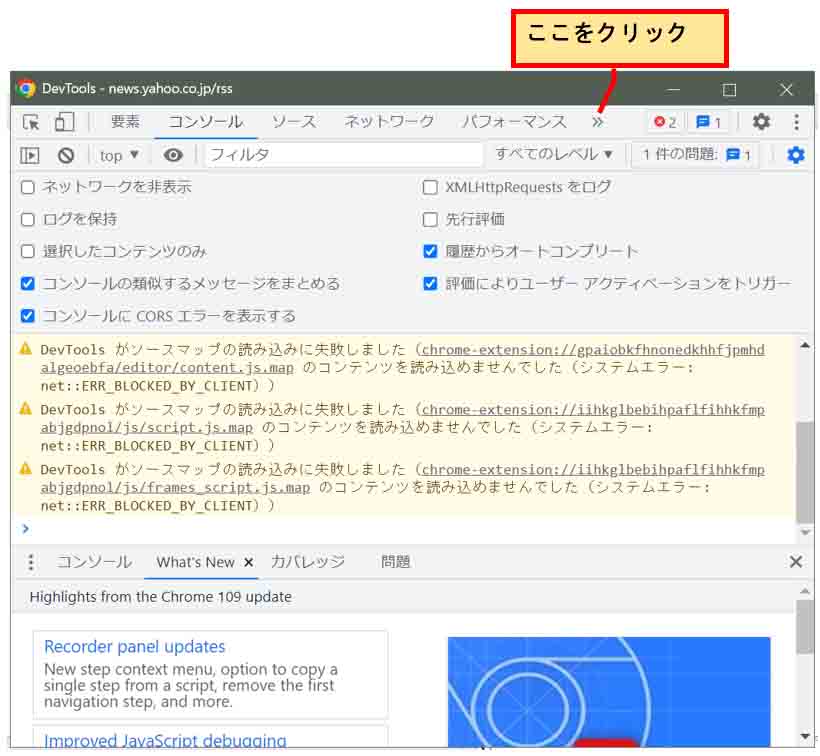Screen dimensions: 820x756
Task: Select the カバレッジ drawer tab
Action: (308, 562)
